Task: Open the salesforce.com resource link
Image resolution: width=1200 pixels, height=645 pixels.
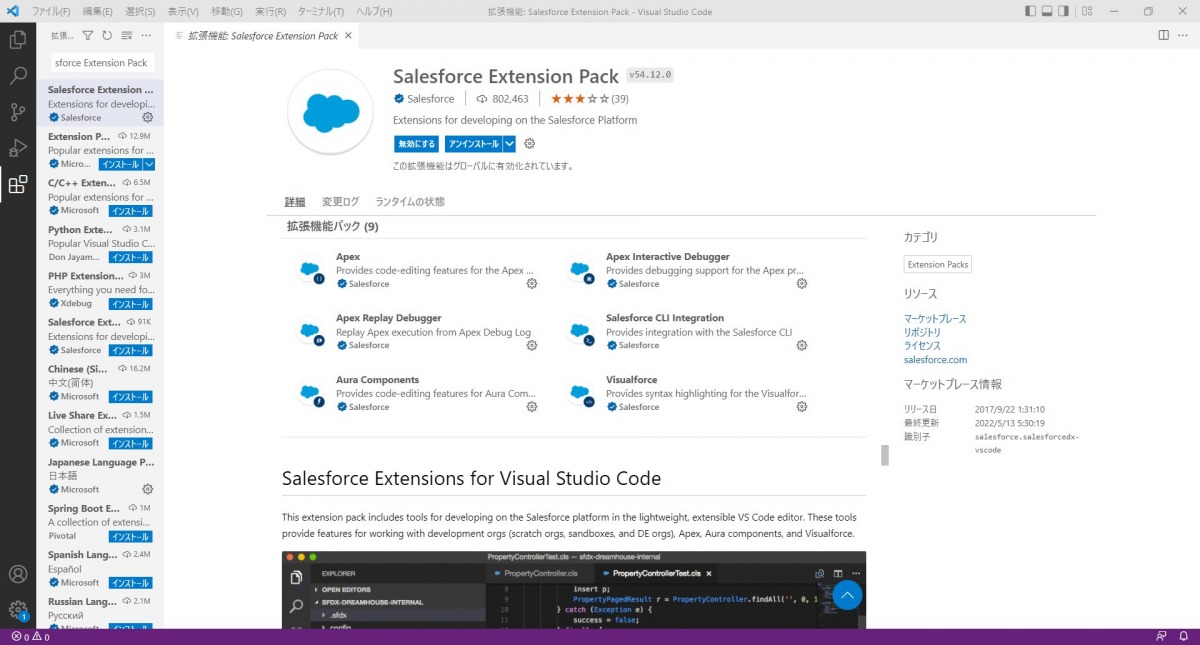Action: coord(935,359)
